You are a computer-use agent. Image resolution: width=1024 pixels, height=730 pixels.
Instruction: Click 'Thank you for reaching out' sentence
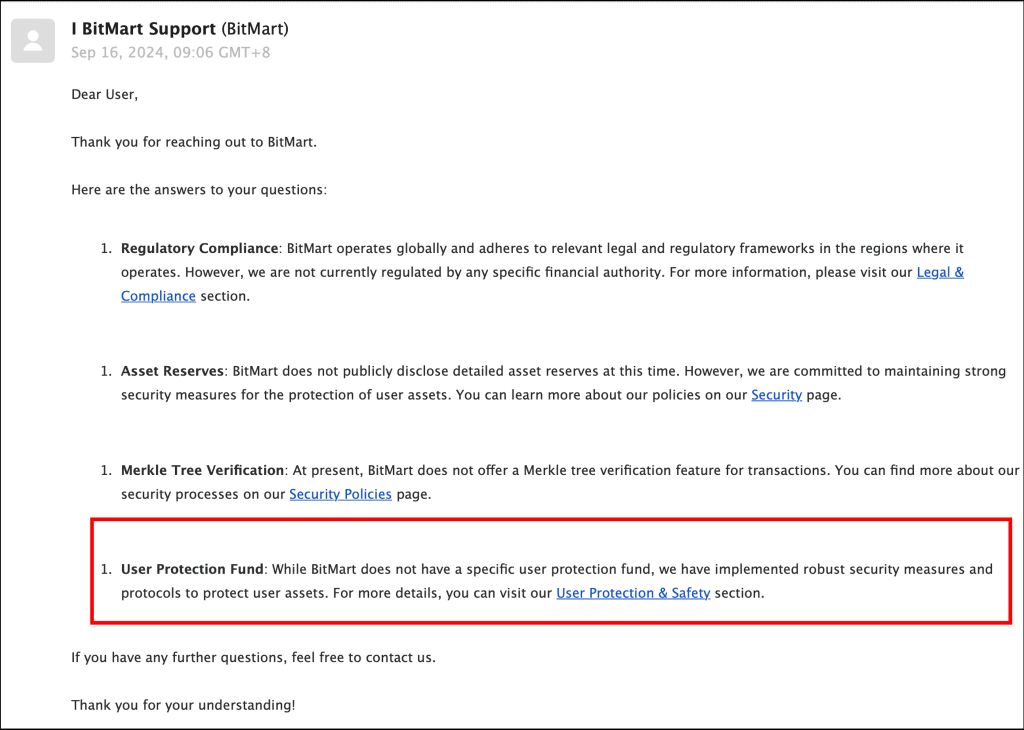click(193, 142)
